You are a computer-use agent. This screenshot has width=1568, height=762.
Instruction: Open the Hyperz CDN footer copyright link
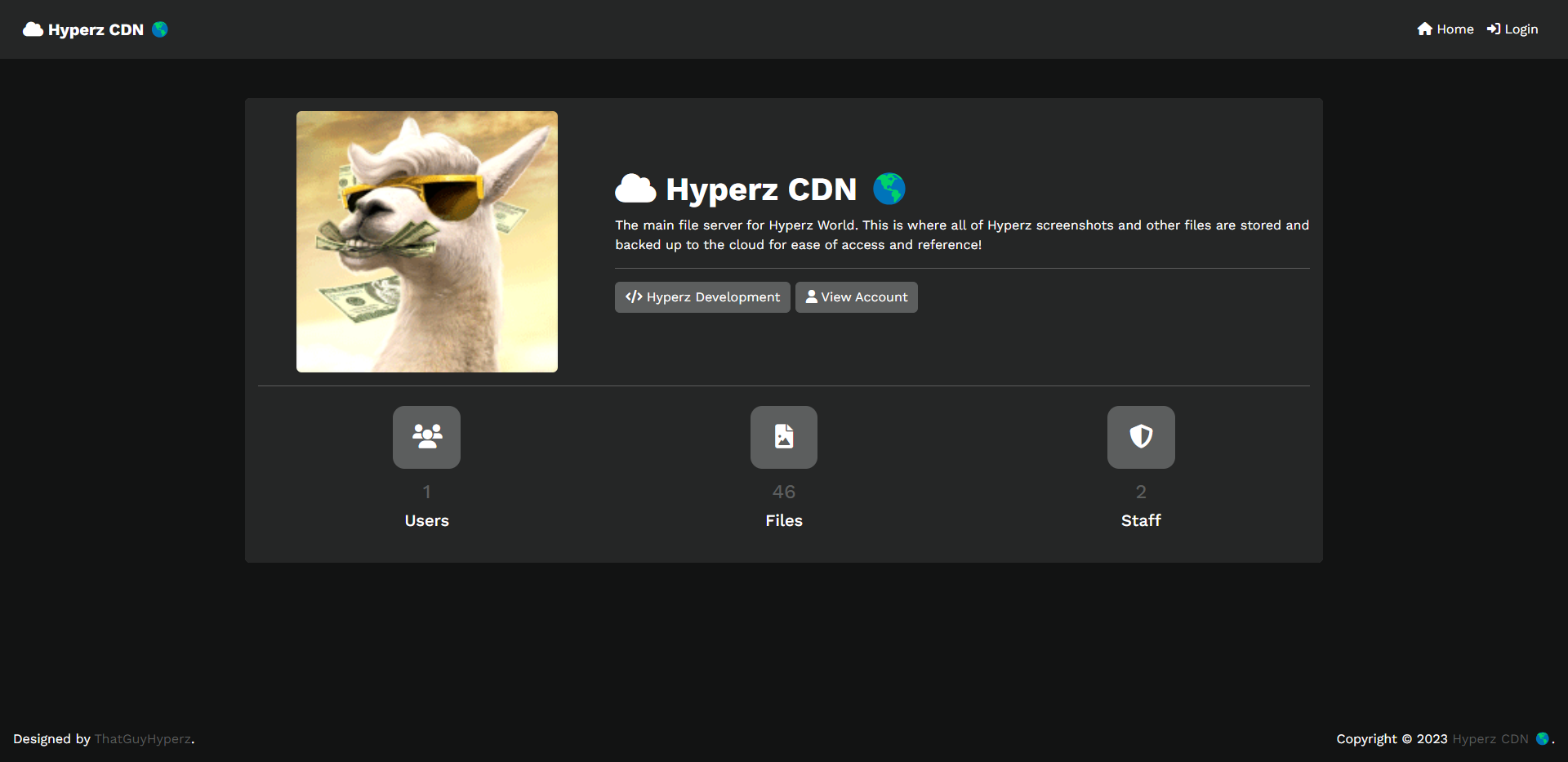[1490, 739]
